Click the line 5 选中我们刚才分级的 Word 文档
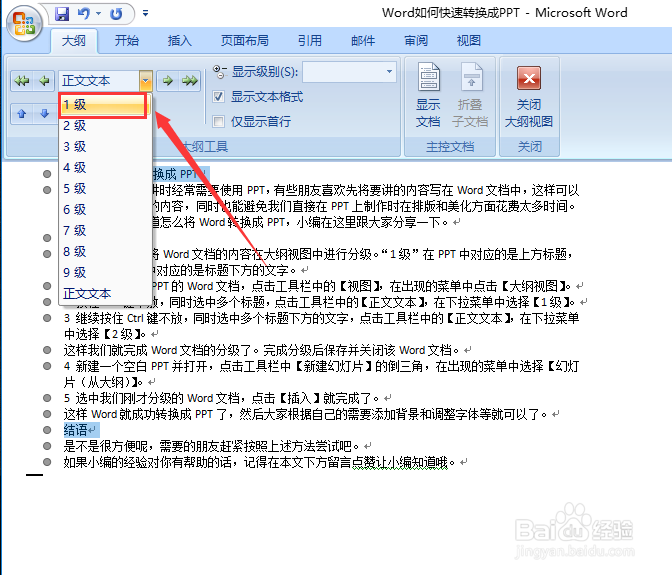672x575 pixels. coord(222,398)
